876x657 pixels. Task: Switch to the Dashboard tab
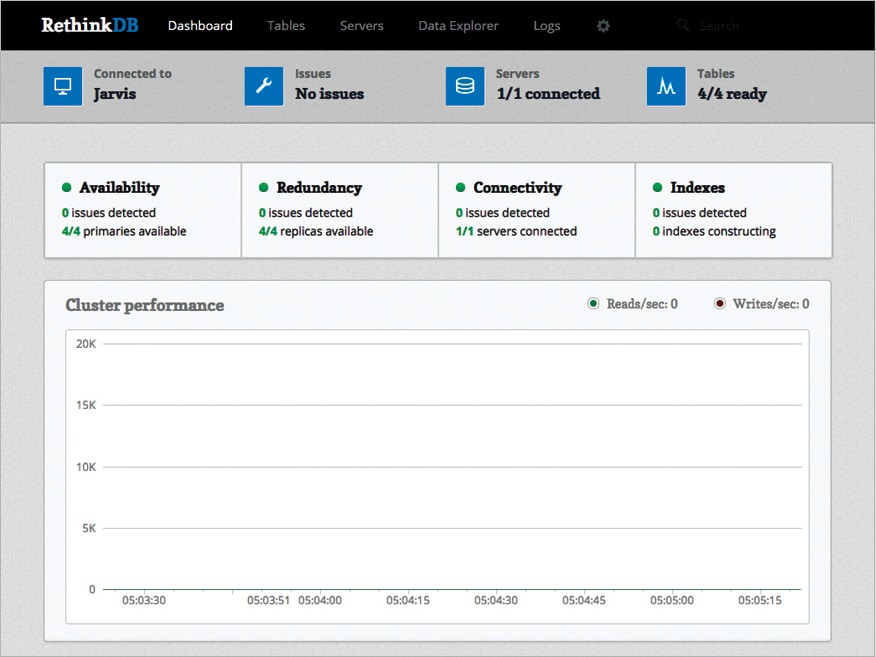[200, 26]
